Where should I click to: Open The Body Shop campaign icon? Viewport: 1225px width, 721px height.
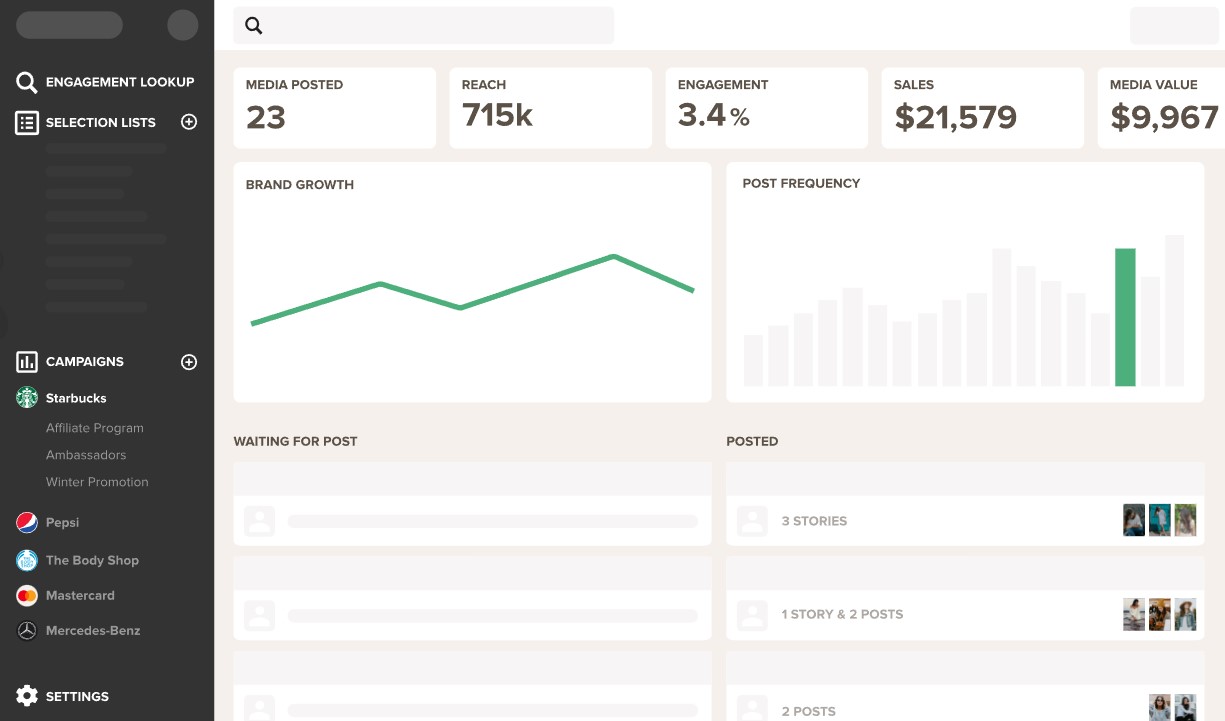26,560
